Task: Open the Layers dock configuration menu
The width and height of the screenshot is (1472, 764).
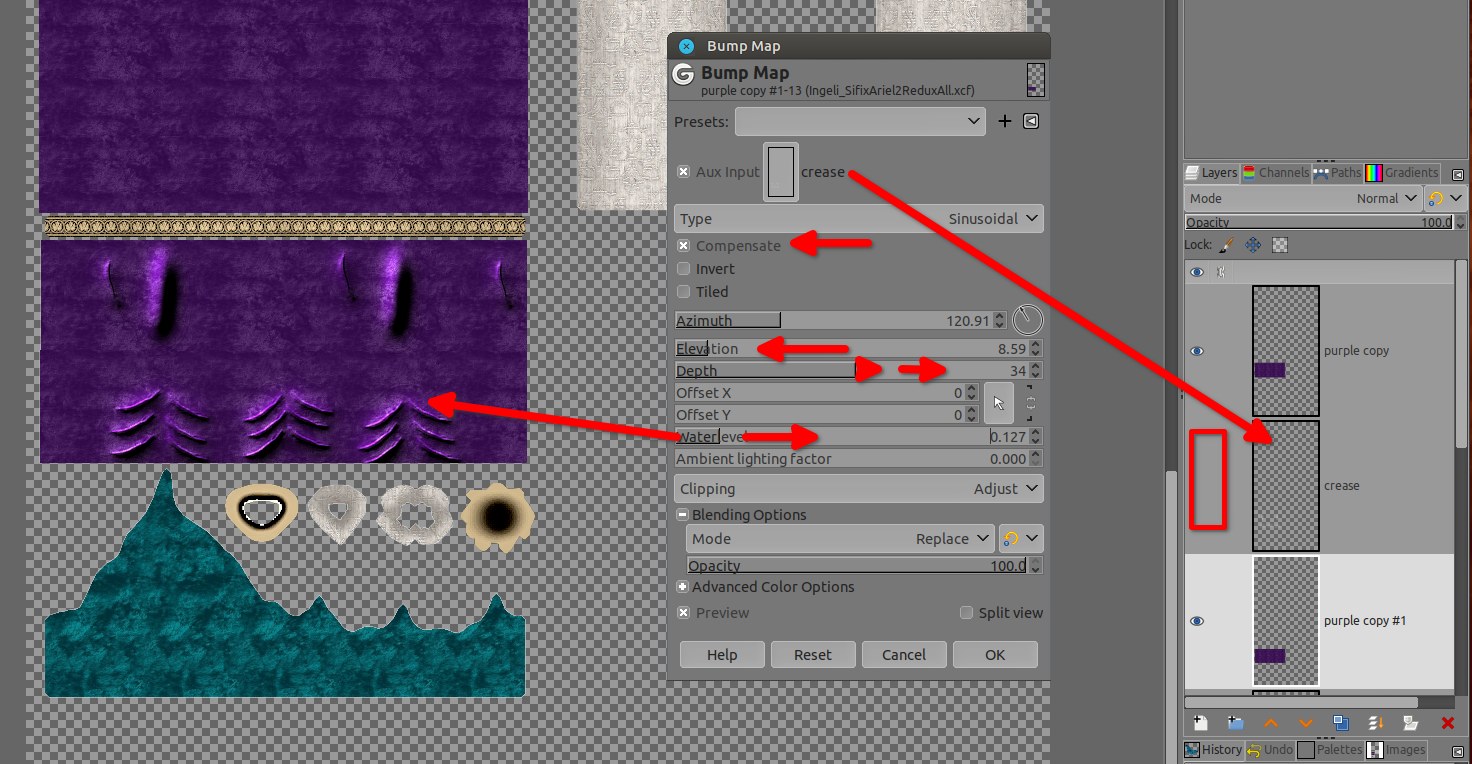Action: click(1458, 173)
